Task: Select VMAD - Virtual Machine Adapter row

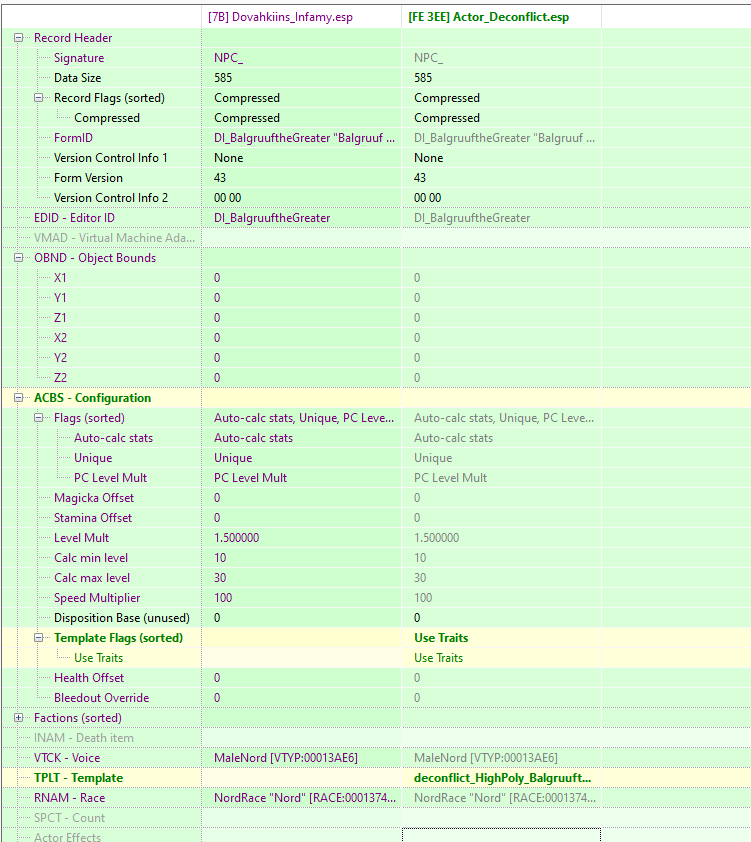Action: tap(376, 238)
